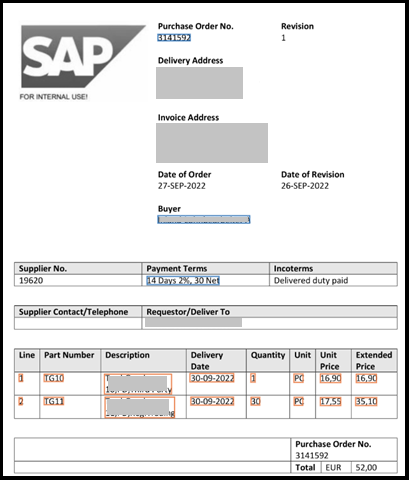Viewport: 409px width, 480px height.
Task: Click the highlighted Buyer name field
Action: 204,219
